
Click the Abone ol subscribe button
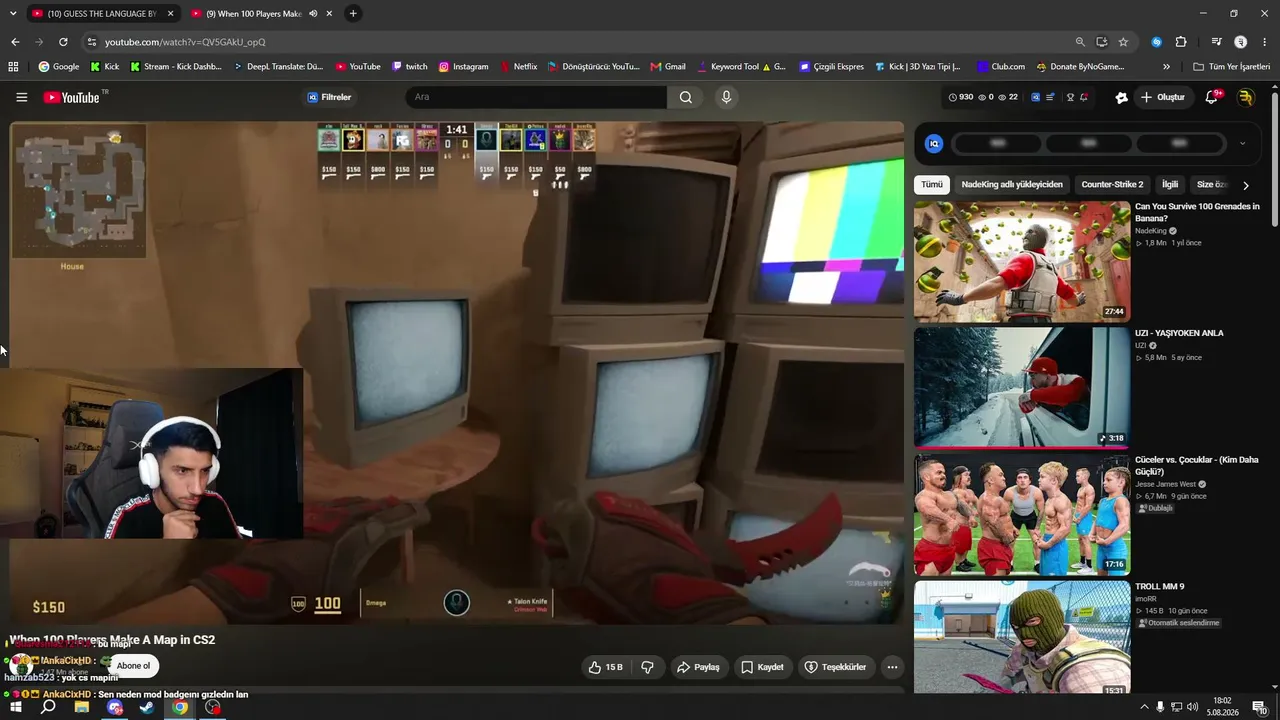133,666
